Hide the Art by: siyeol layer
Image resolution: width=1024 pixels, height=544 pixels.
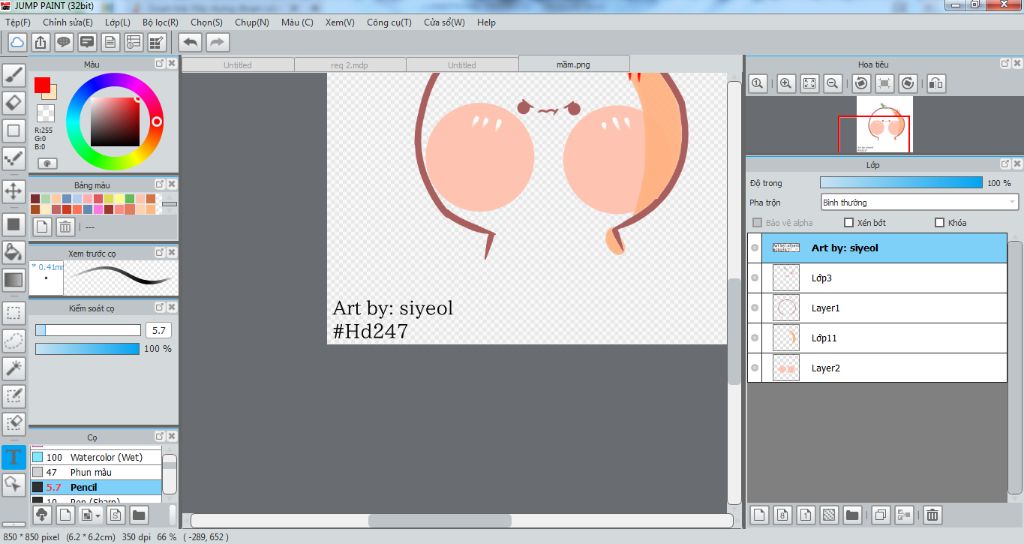click(755, 248)
